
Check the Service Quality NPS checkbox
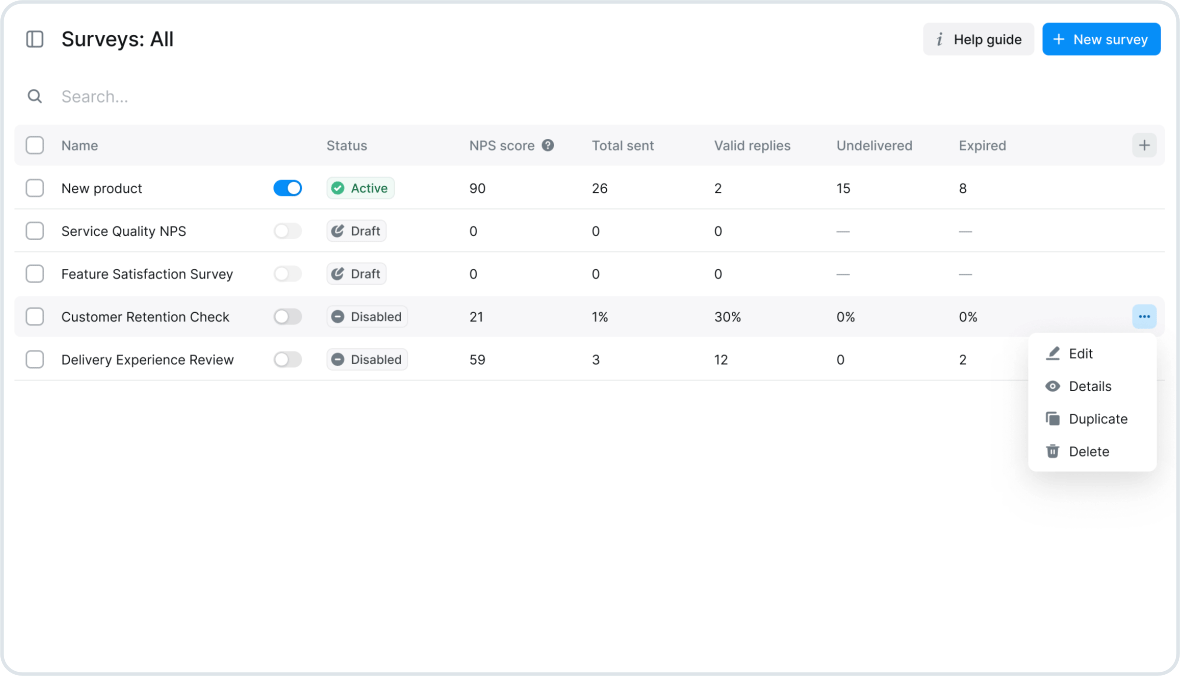tap(35, 231)
